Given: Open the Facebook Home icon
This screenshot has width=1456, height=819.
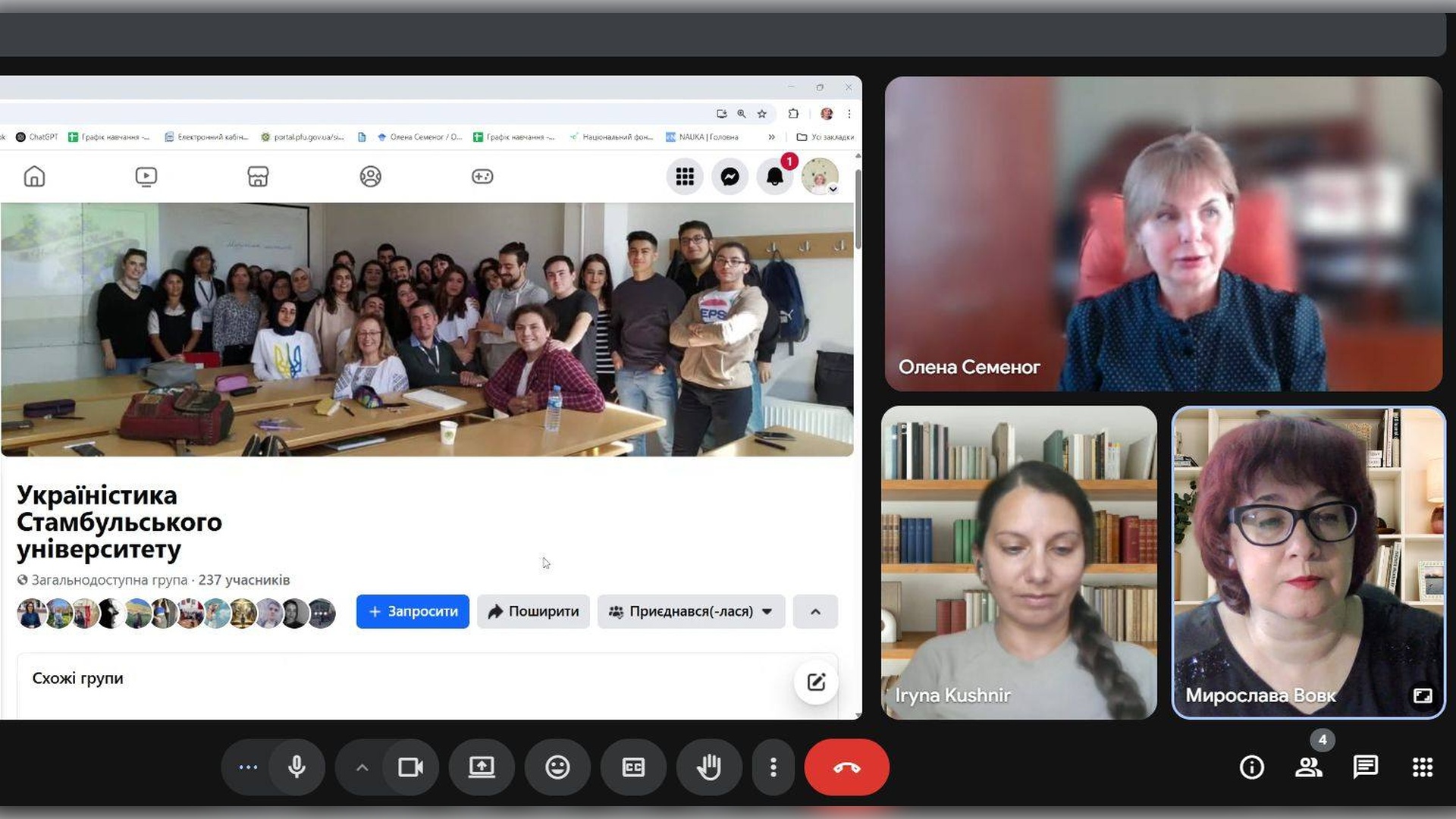Looking at the screenshot, I should pyautogui.click(x=34, y=177).
